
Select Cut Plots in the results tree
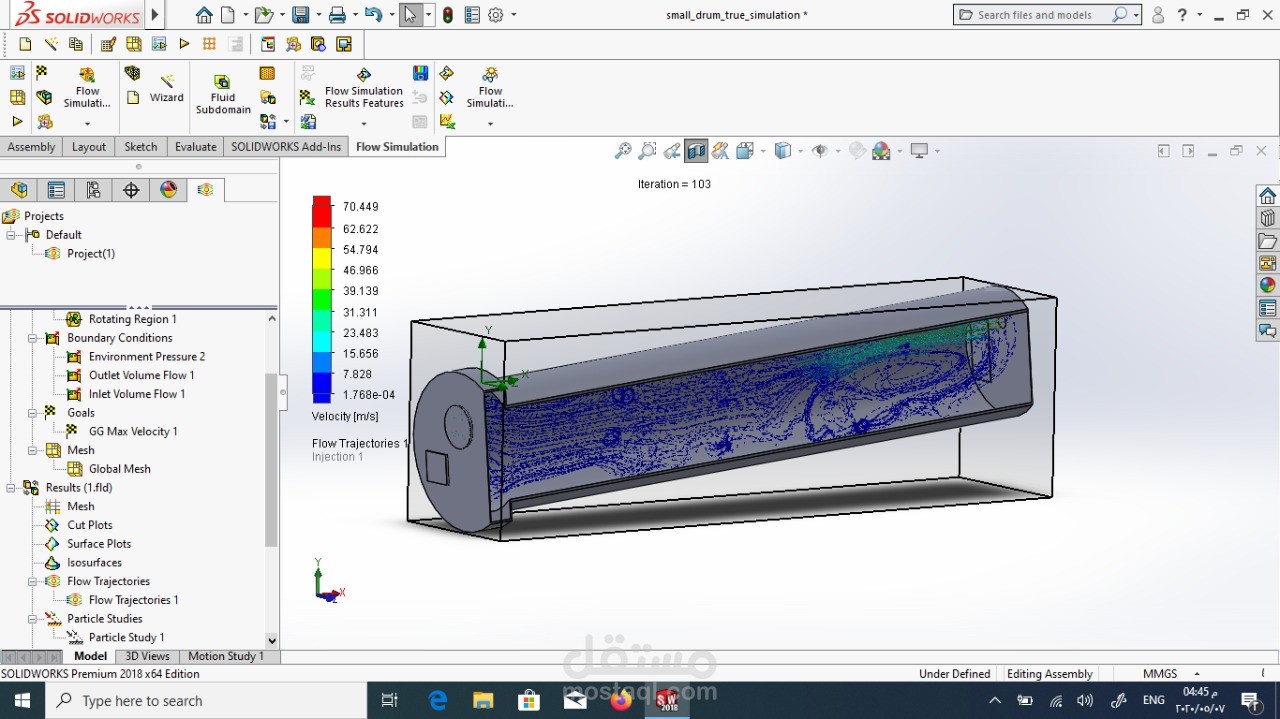click(90, 525)
